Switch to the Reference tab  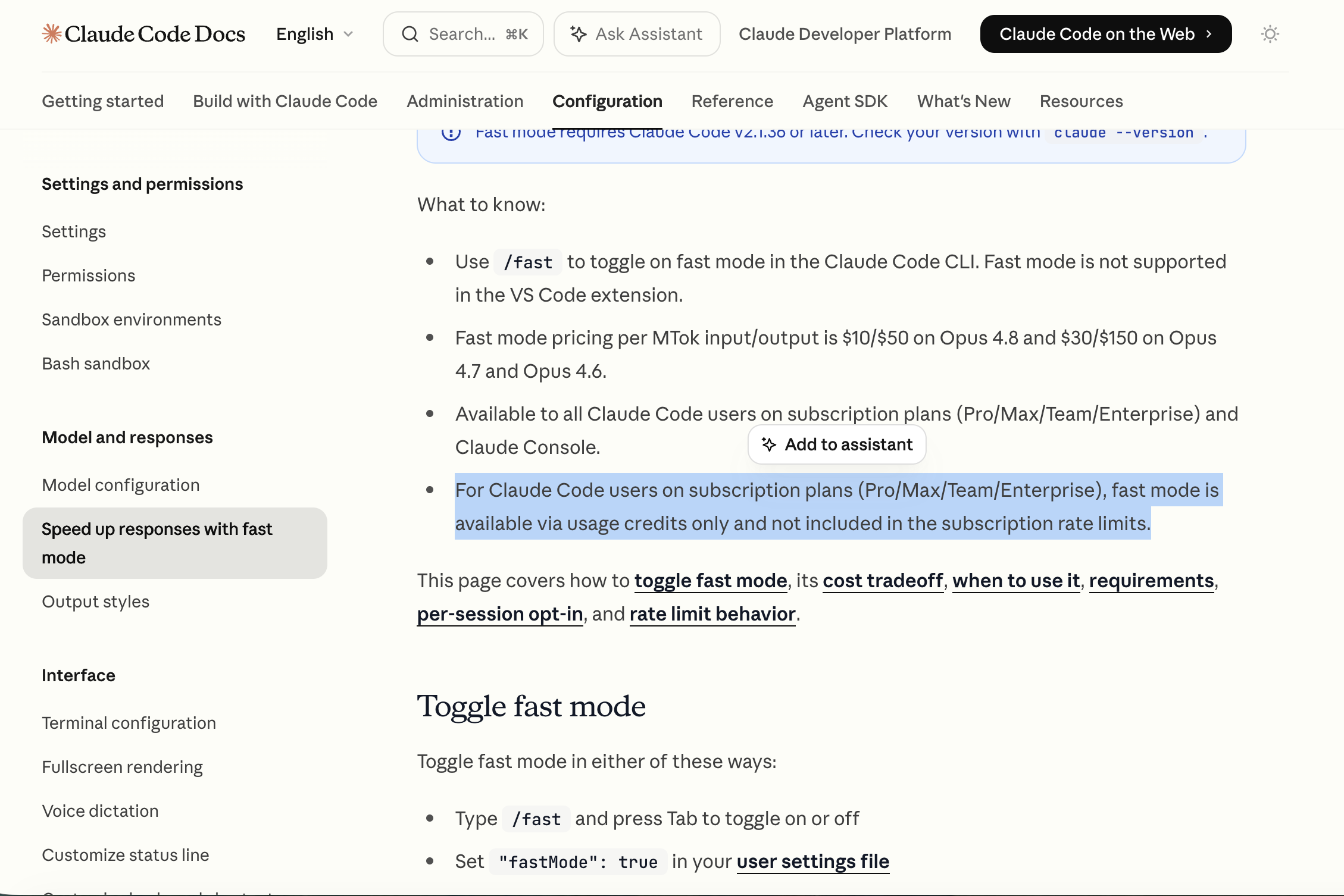[732, 101]
